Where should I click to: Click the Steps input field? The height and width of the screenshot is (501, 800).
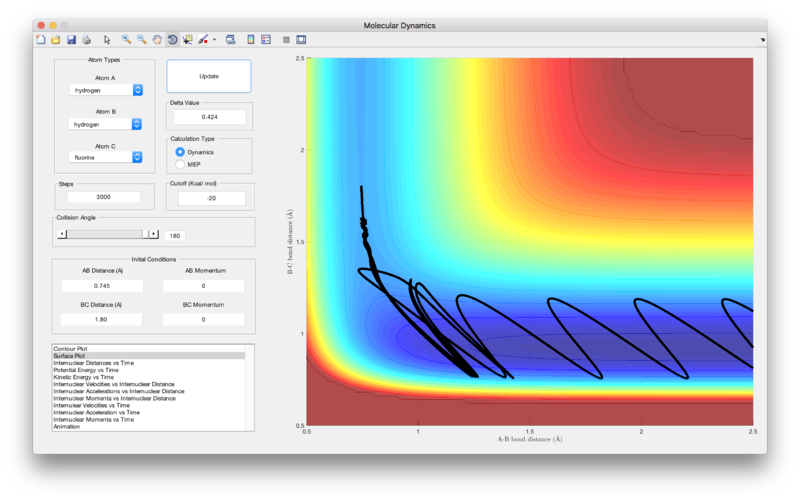pyautogui.click(x=104, y=197)
